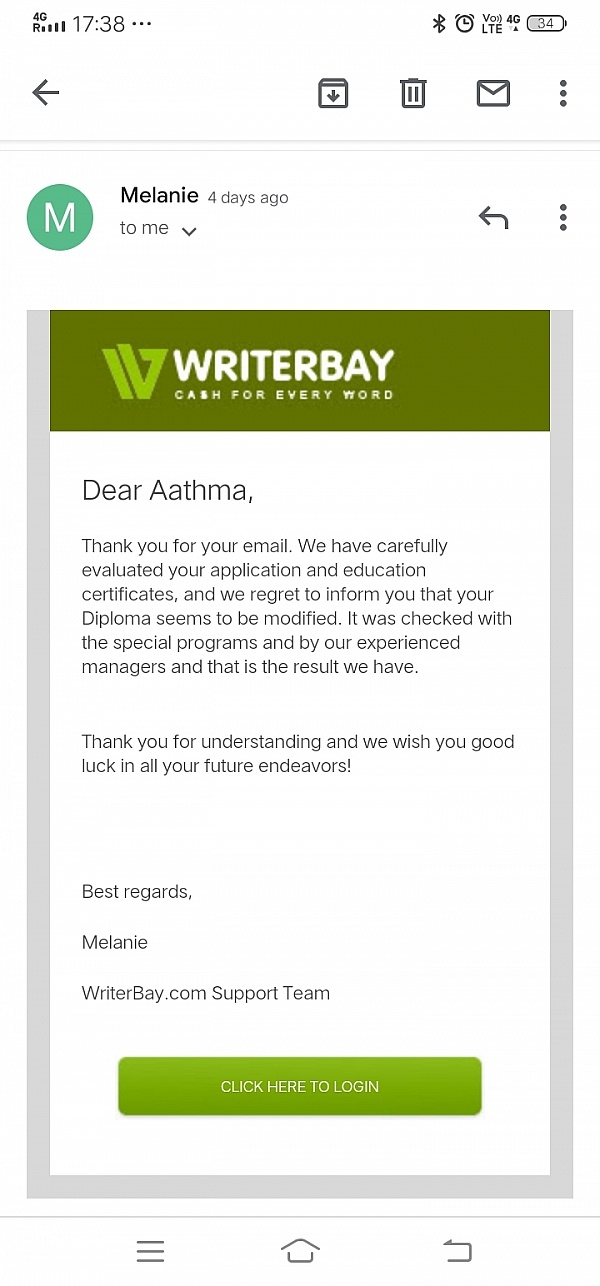Open recent apps with hamburger navigation key
Image resolution: width=600 pixels, height=1286 pixels.
(x=150, y=1250)
